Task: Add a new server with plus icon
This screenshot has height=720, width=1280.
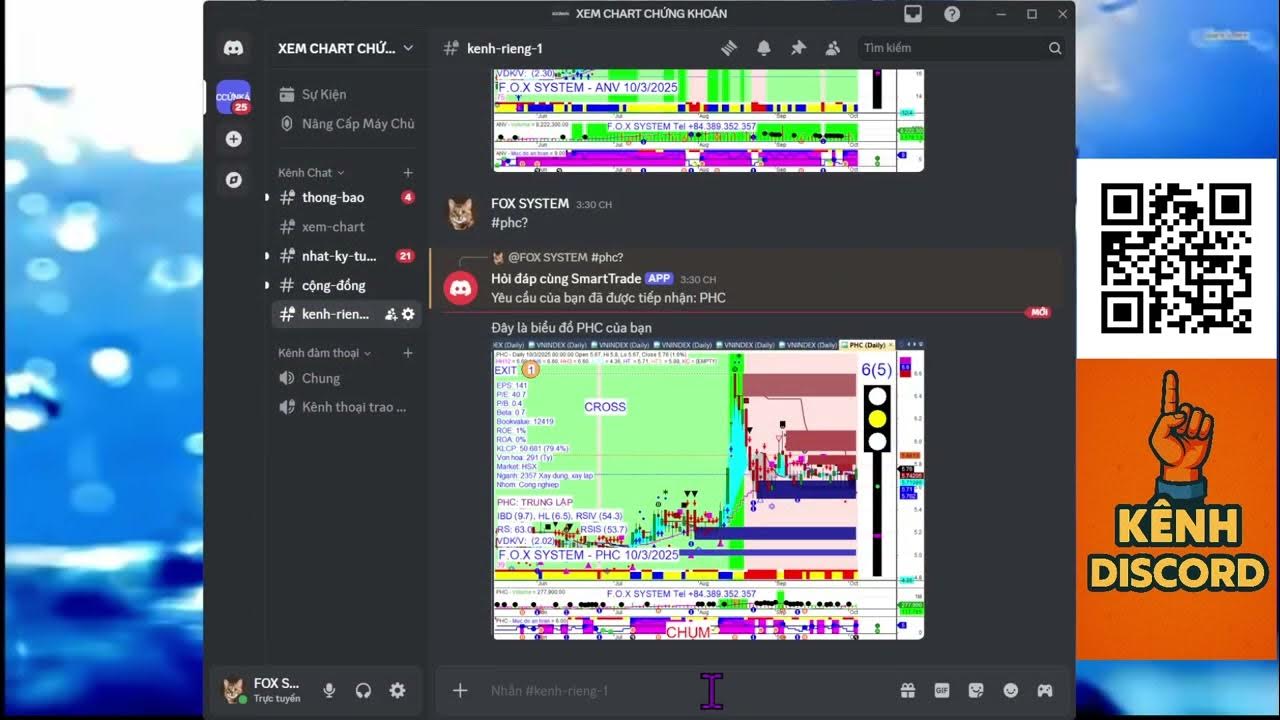Action: pos(234,139)
